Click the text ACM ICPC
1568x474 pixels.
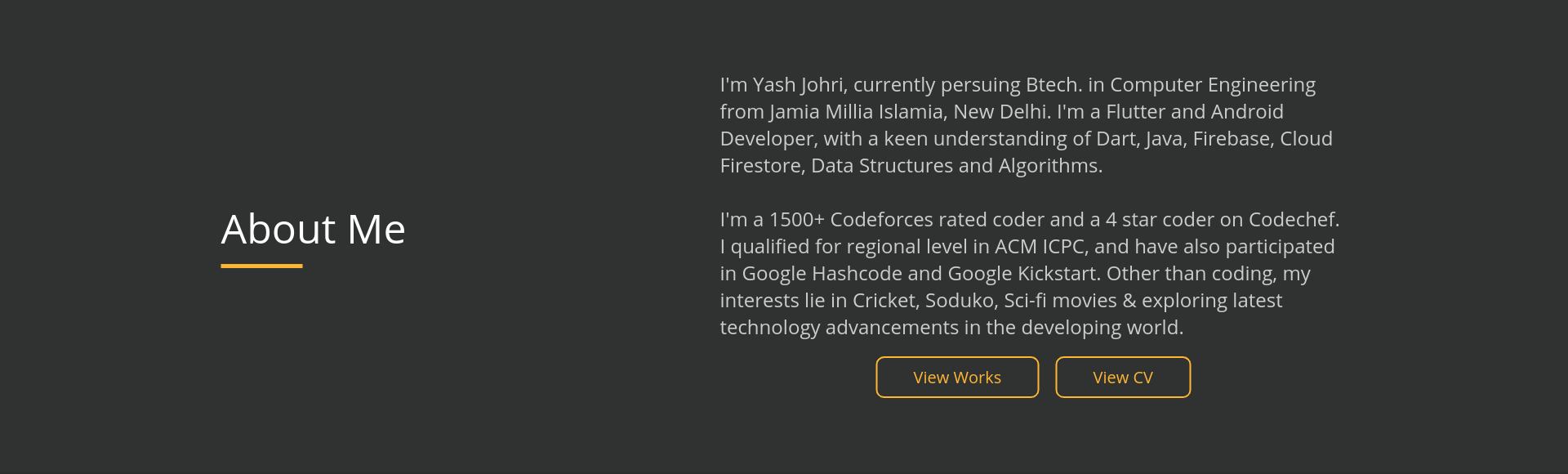point(1039,247)
